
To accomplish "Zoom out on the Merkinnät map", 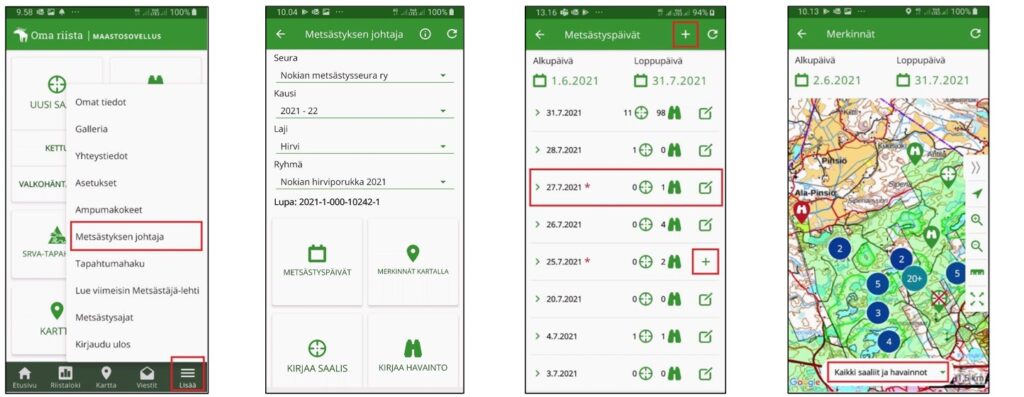I will coord(977,246).
